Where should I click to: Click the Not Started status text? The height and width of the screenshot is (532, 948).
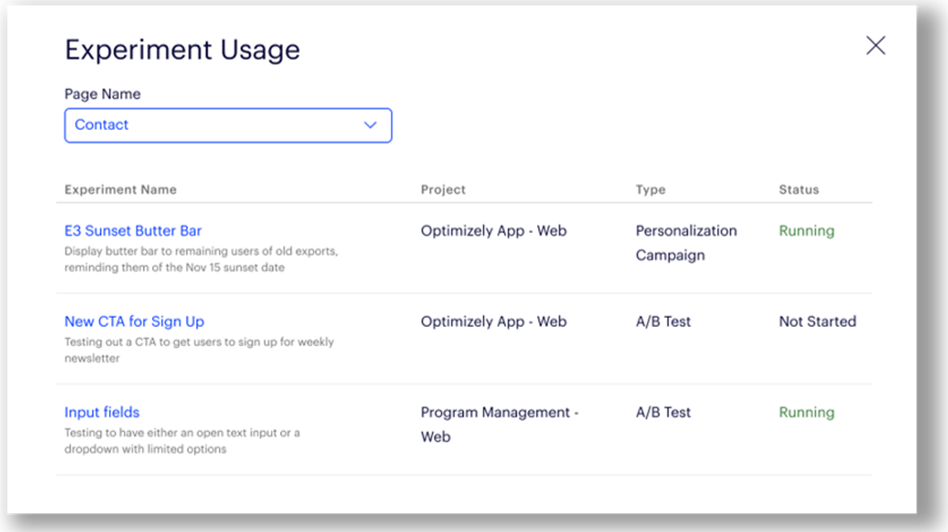[817, 322]
